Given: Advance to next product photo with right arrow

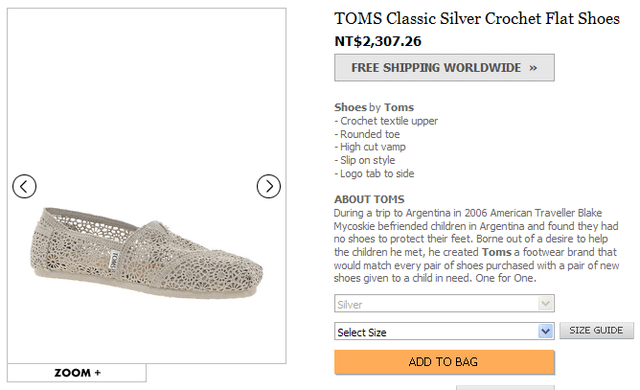Looking at the screenshot, I should tap(269, 186).
